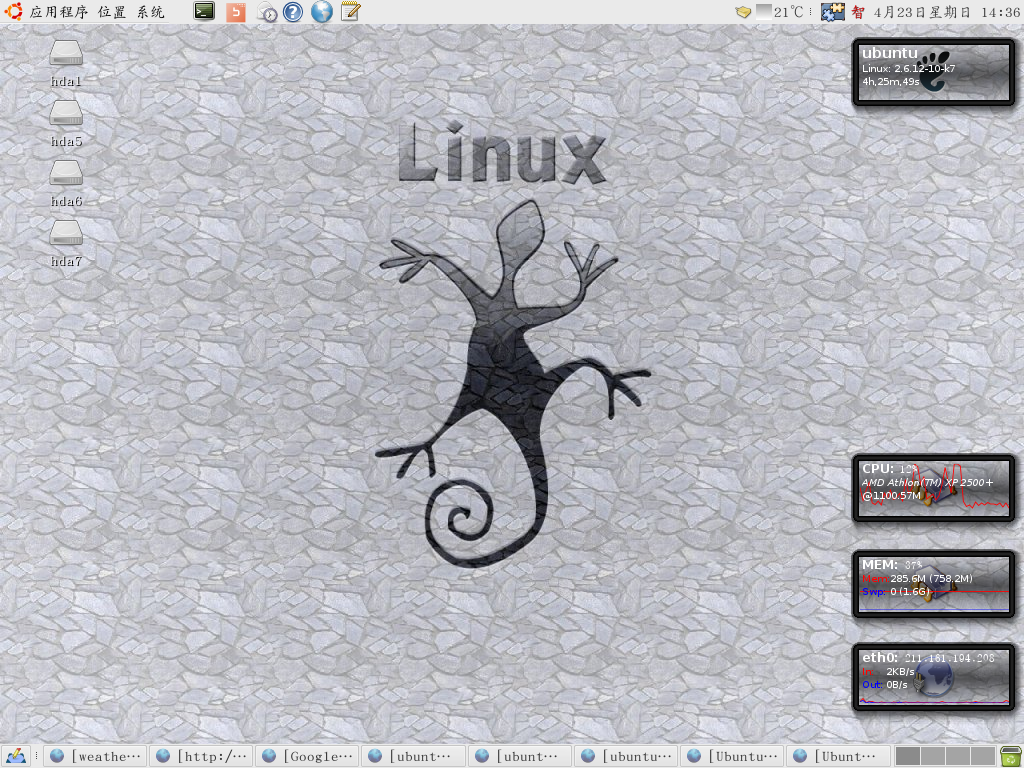Viewport: 1024px width, 768px height.
Task: Launch the terminal from the panel
Action: 204,11
